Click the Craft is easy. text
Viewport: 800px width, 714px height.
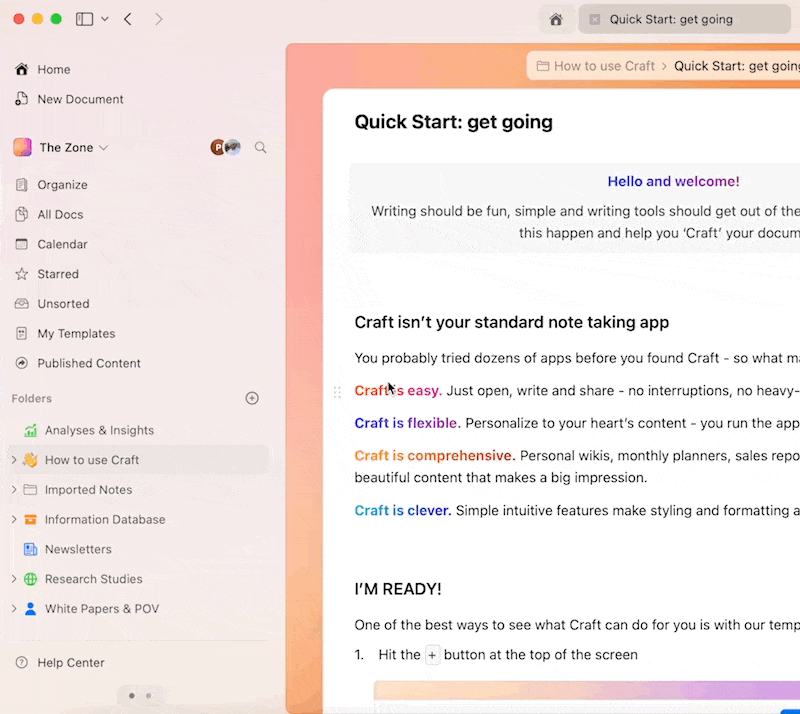[x=398, y=390]
